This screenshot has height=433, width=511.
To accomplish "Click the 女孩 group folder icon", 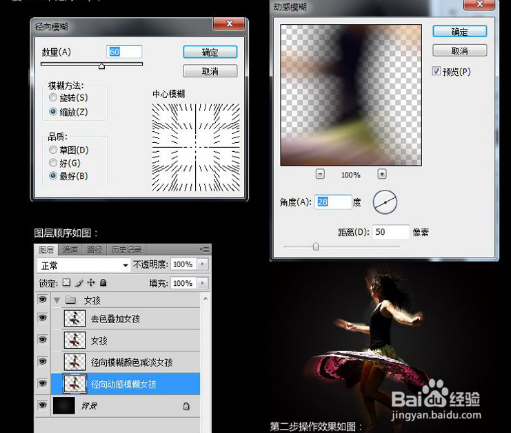I will coord(71,300).
